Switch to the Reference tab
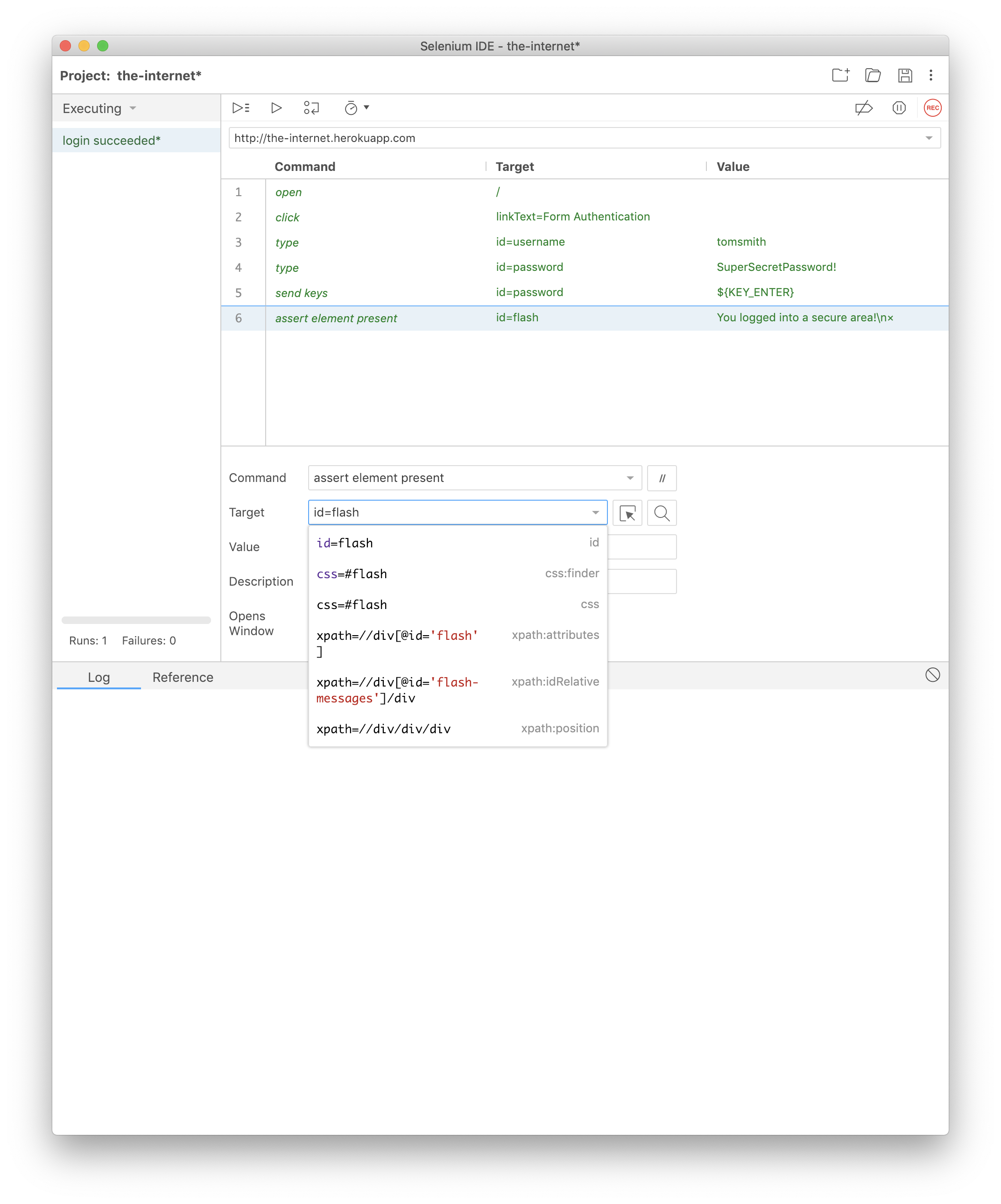 click(x=182, y=677)
